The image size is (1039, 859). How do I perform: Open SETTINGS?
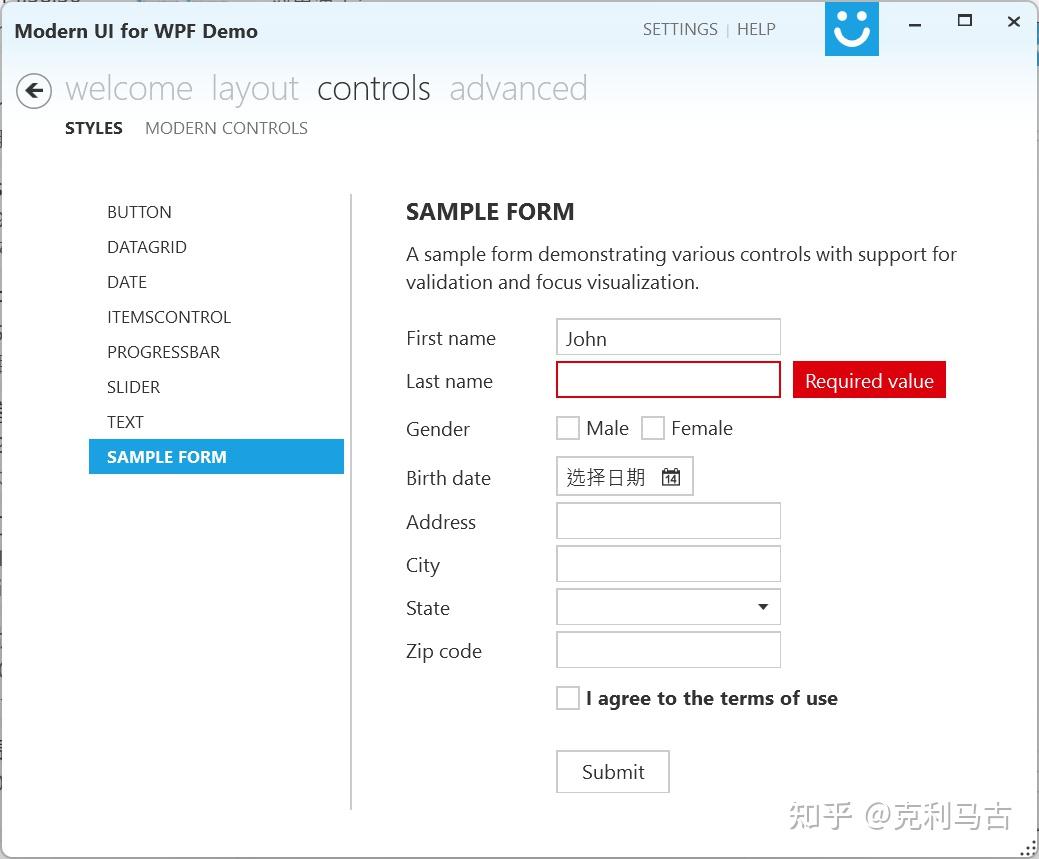coord(680,29)
